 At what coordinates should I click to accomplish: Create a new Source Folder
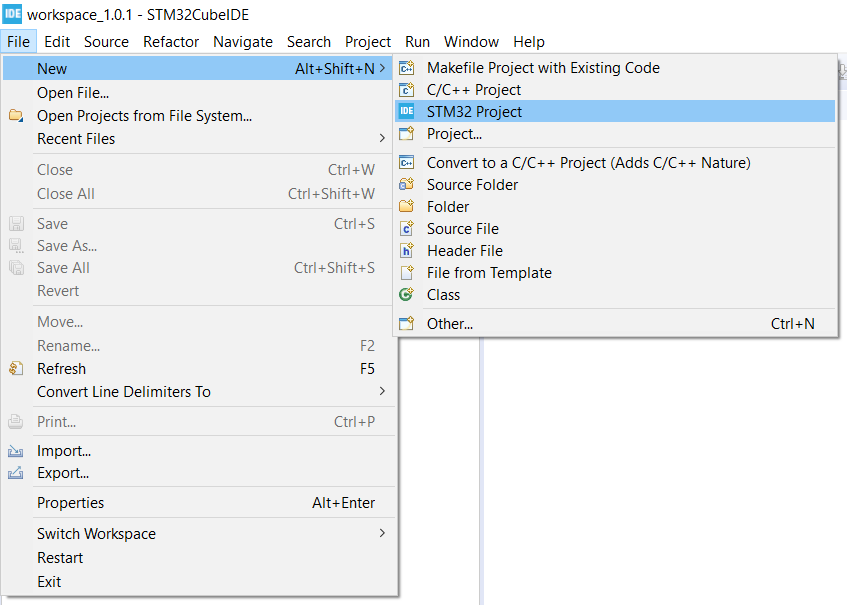coord(615,185)
